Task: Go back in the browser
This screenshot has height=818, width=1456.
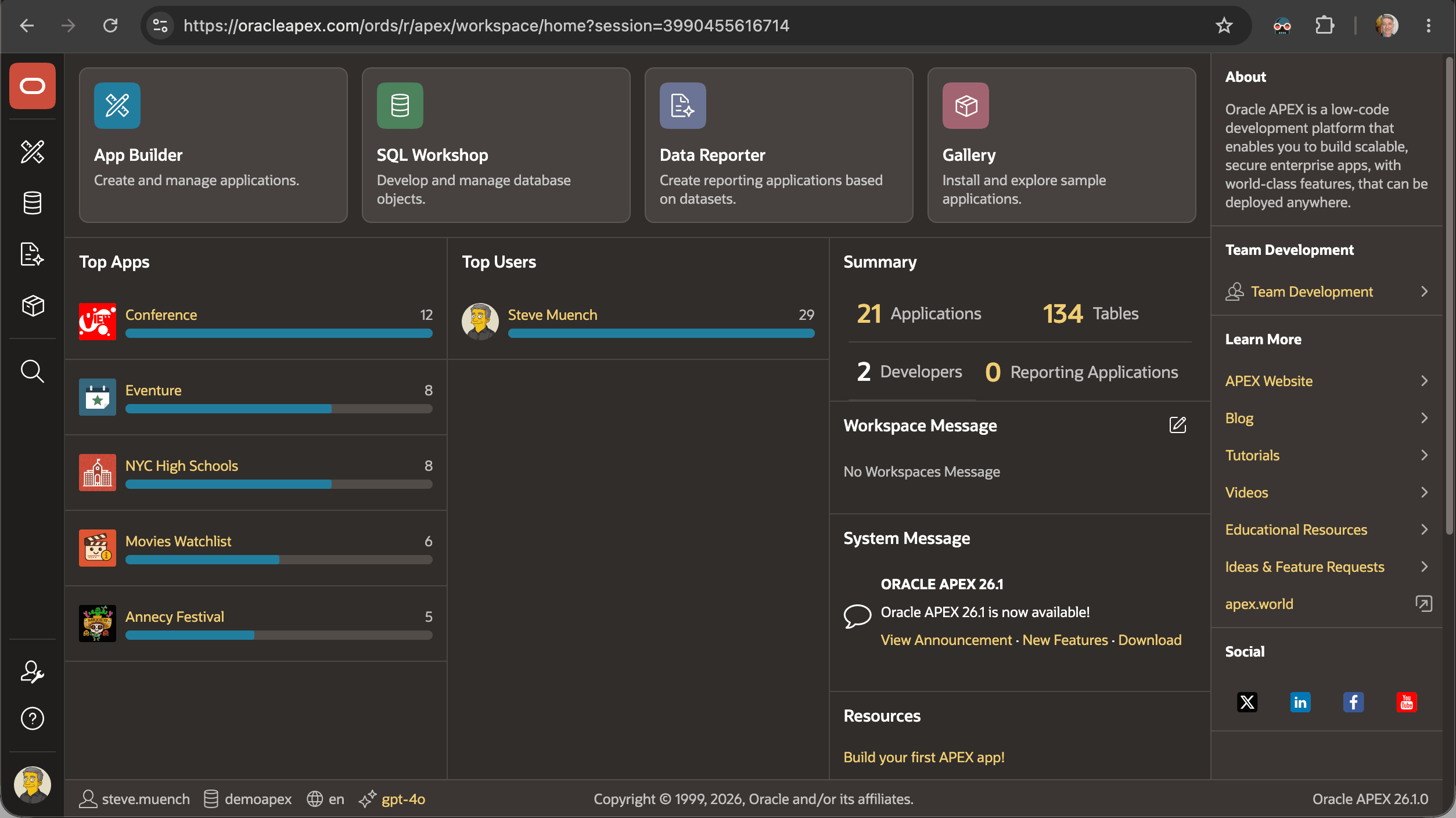Action: pos(27,26)
